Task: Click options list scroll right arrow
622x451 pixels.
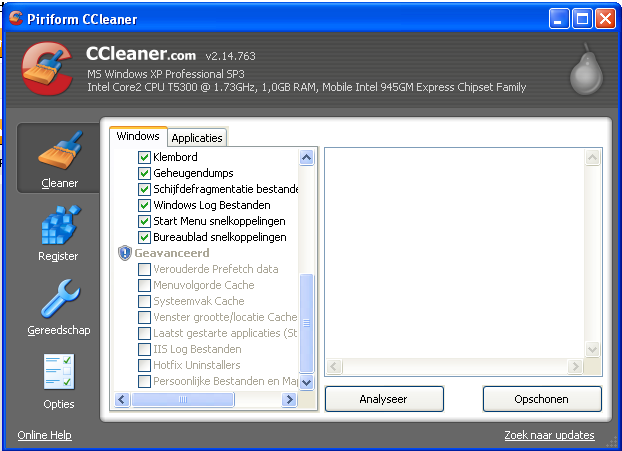Action: pos(289,399)
